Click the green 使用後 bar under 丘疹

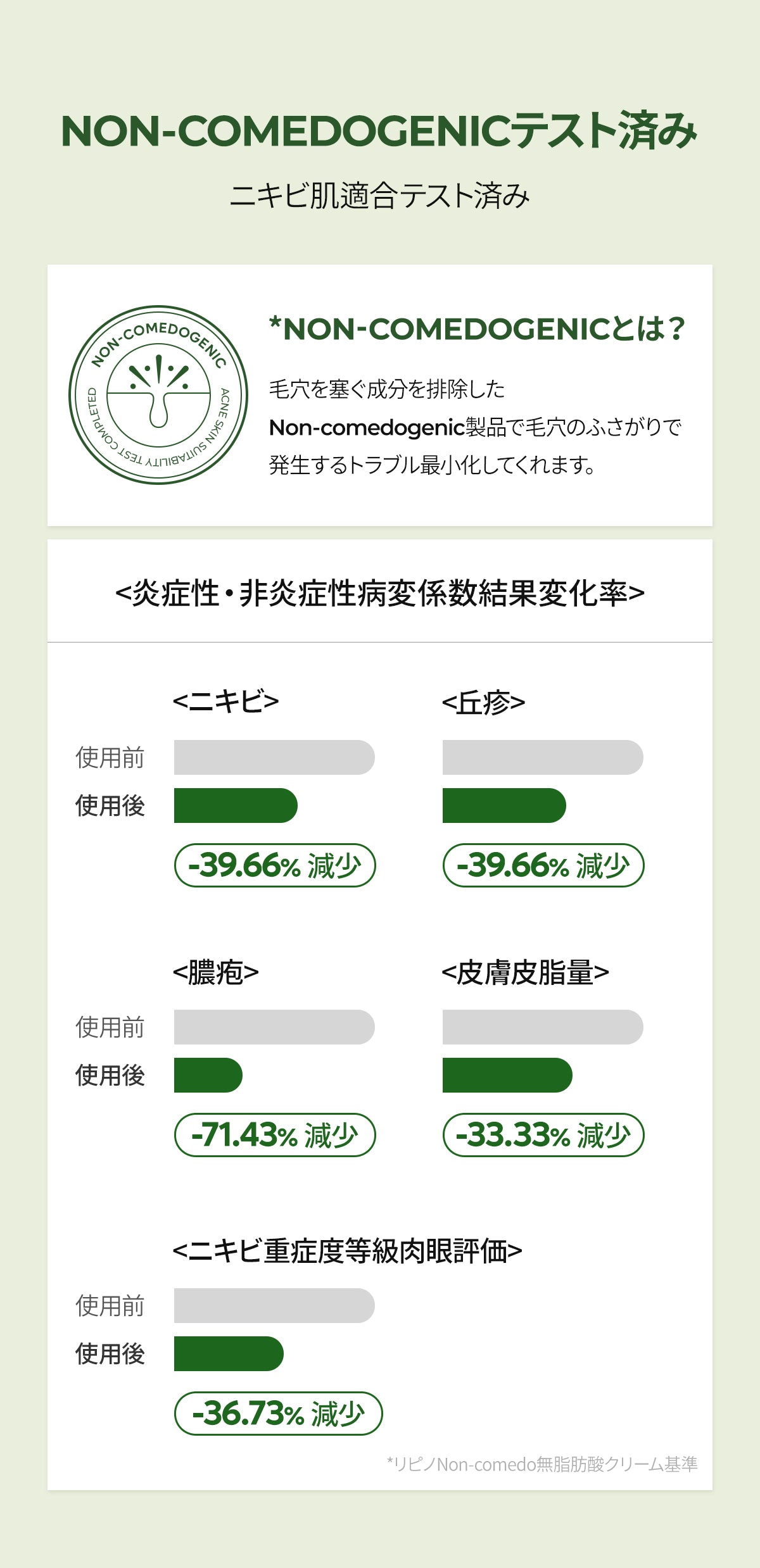[503, 805]
